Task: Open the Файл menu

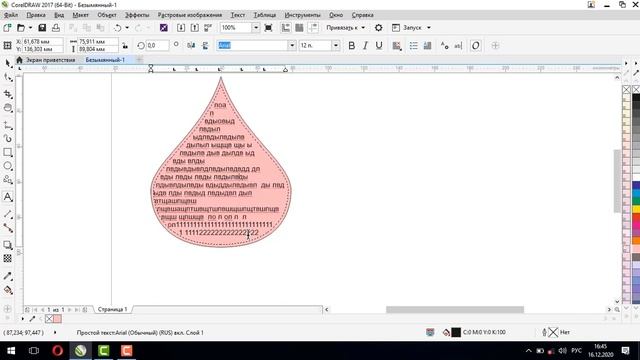Action: (11, 15)
